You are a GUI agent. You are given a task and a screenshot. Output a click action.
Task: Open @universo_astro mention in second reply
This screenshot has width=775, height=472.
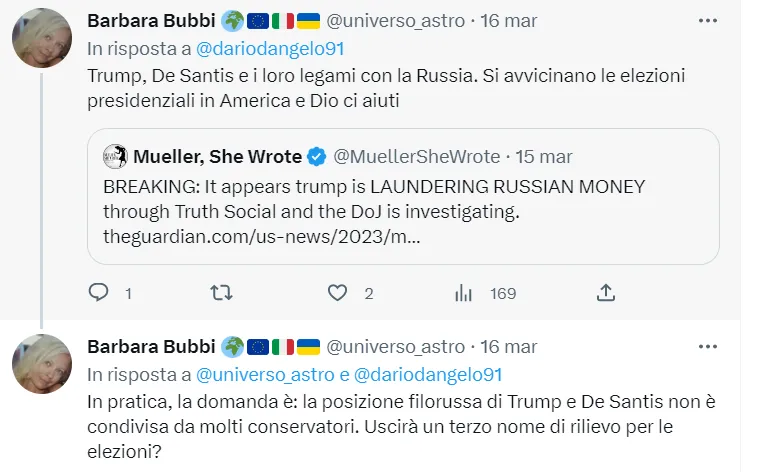259,373
